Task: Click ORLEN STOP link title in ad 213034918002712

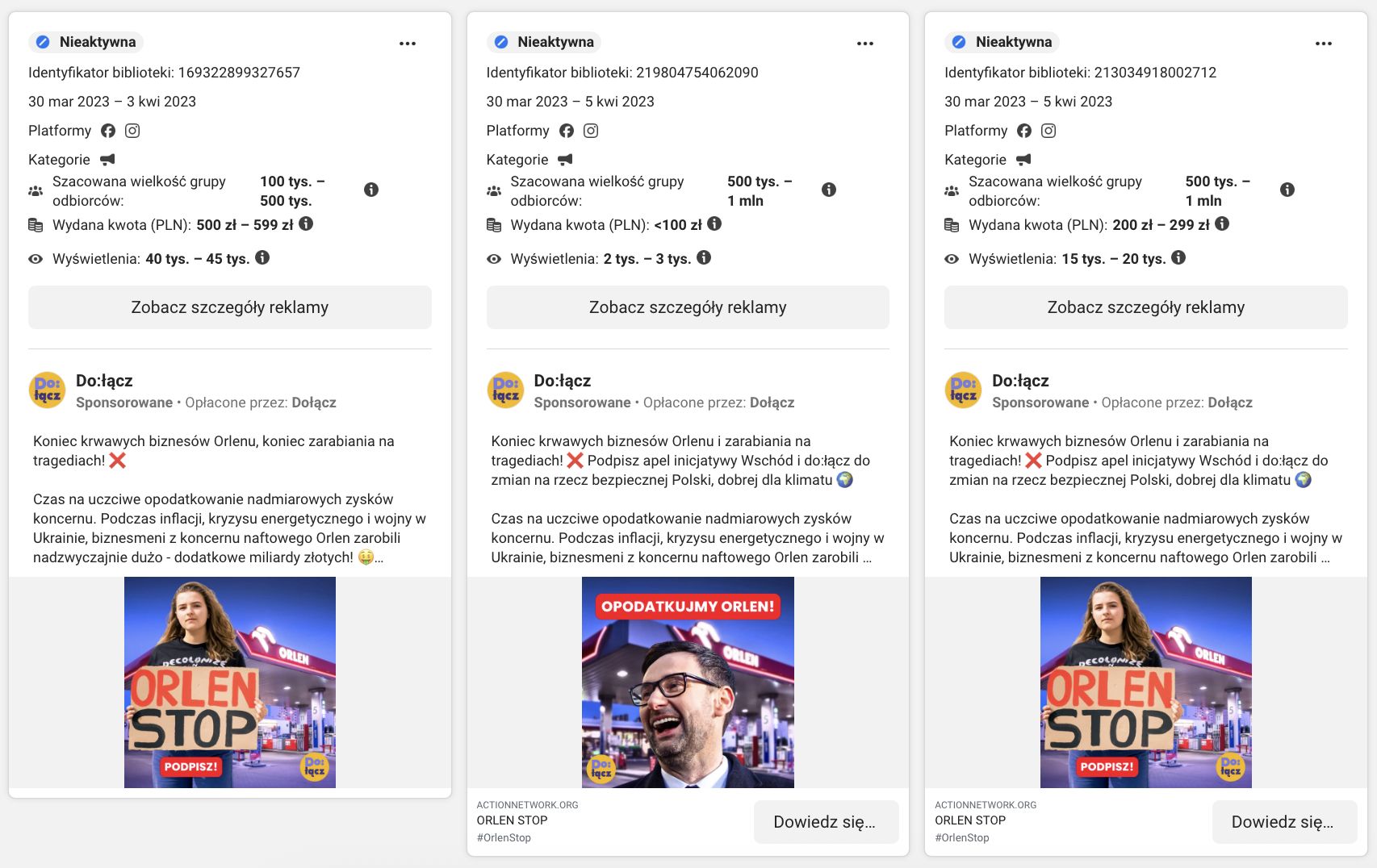Action: coord(970,820)
